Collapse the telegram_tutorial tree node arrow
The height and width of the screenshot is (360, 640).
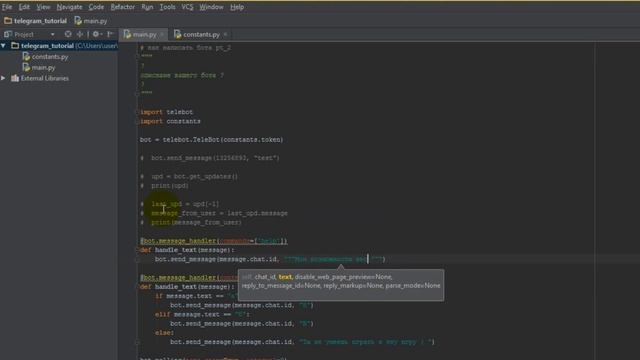coord(4,46)
